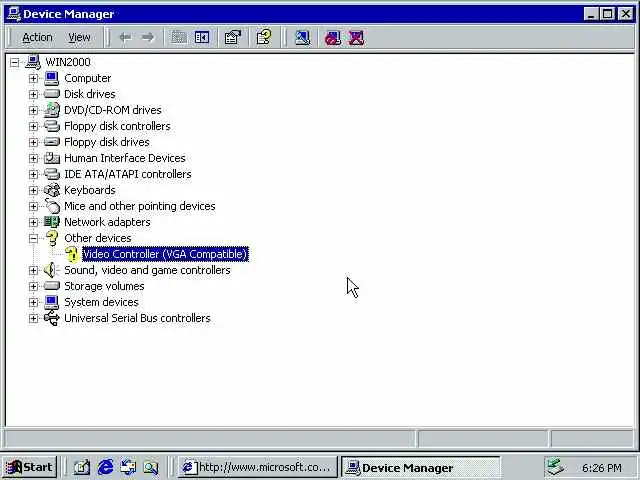Screen dimensions: 640x480
Task: Click the yellow question mark Other devices icon
Action: tap(52, 238)
